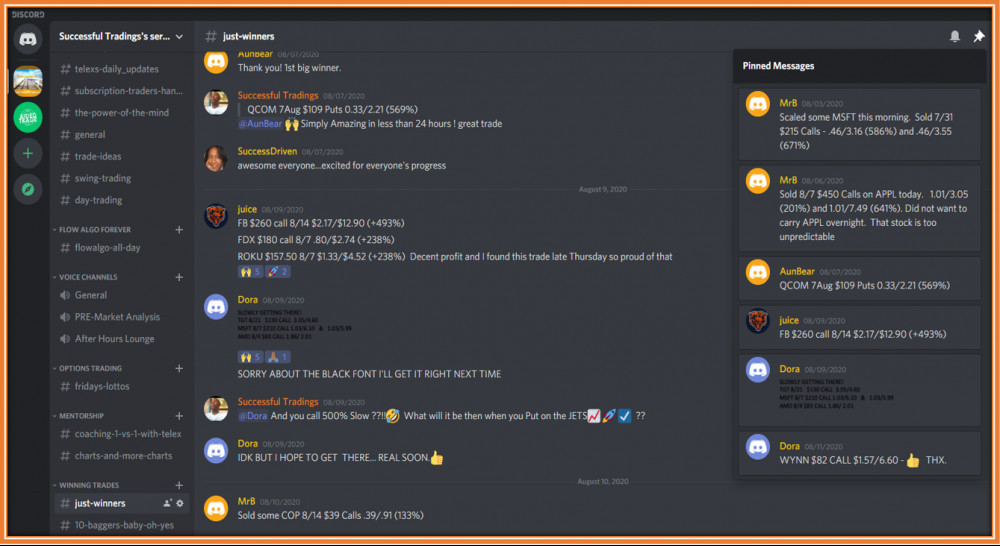Select the green server icon
The width and height of the screenshot is (1000, 546).
(x=27, y=117)
